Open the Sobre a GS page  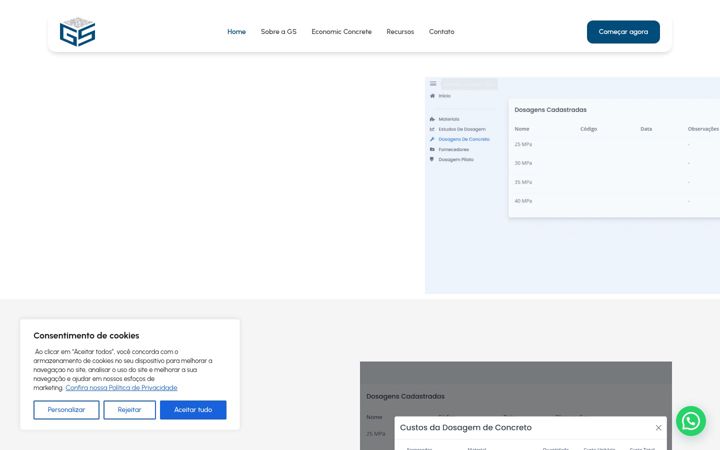pos(279,32)
